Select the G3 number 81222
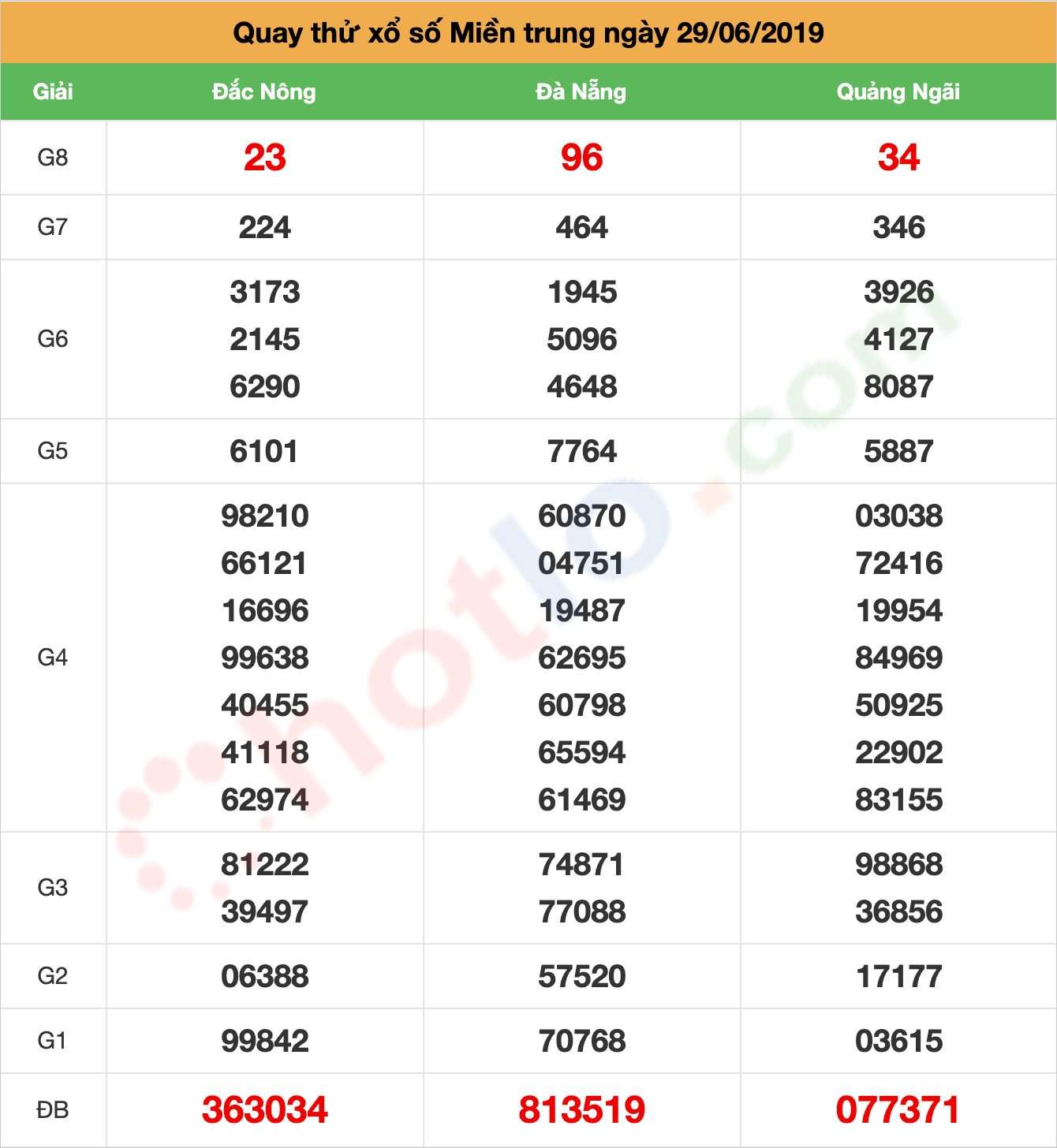Viewport: 1057px width, 1148px height. [265, 865]
